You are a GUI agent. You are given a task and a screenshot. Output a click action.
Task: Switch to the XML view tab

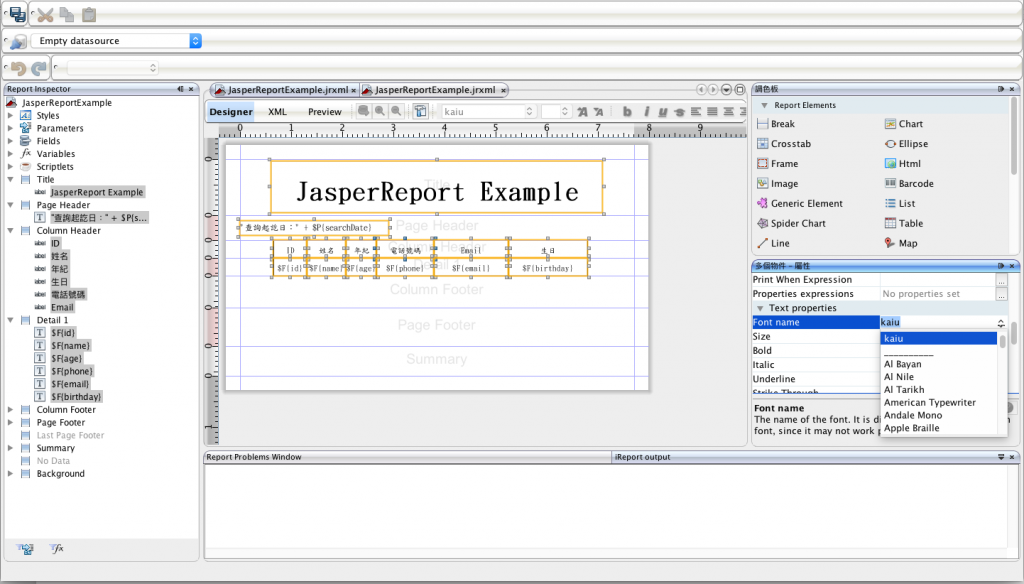point(278,112)
